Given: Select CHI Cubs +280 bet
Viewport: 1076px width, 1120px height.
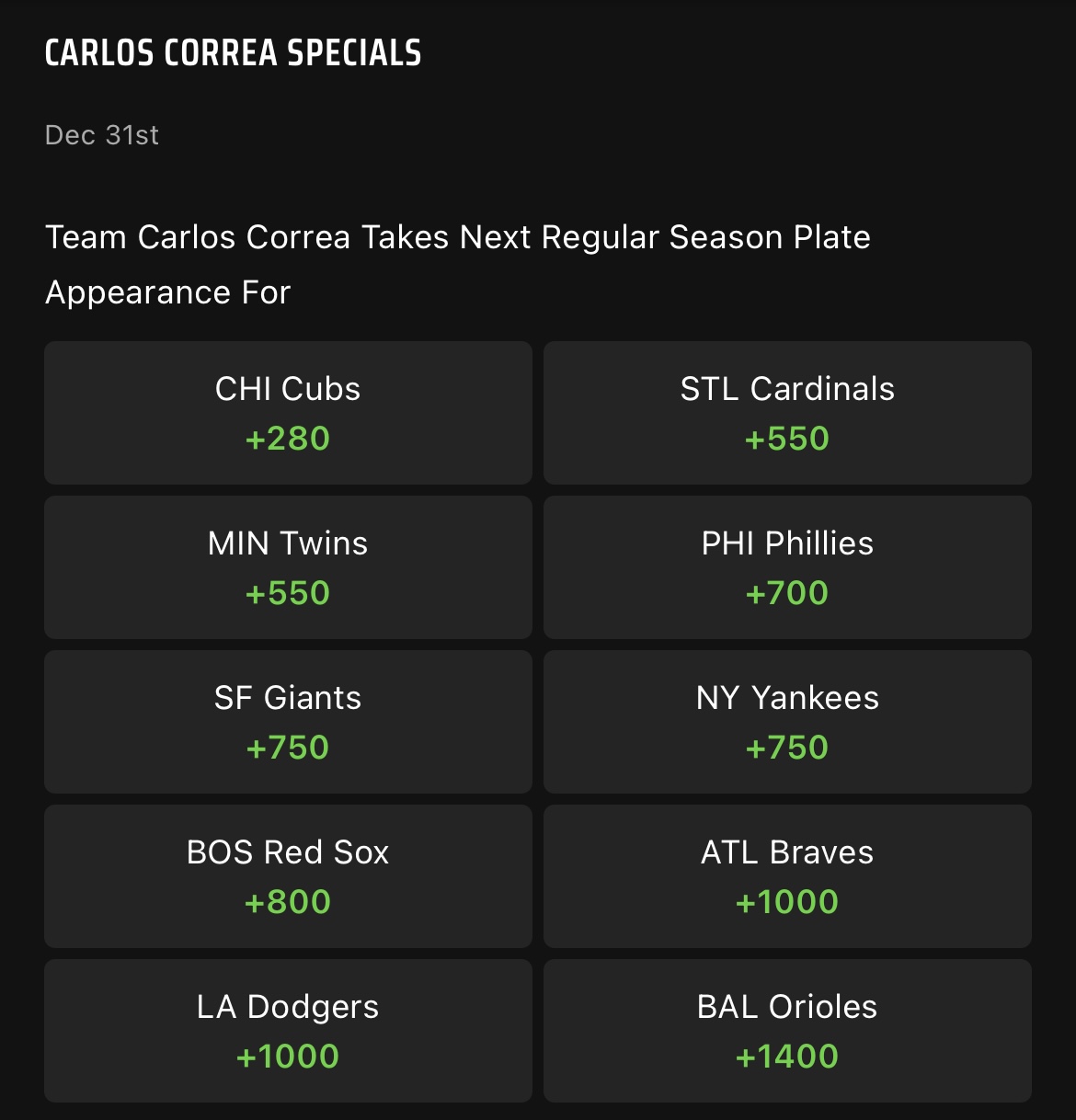Looking at the screenshot, I should pos(288,413).
